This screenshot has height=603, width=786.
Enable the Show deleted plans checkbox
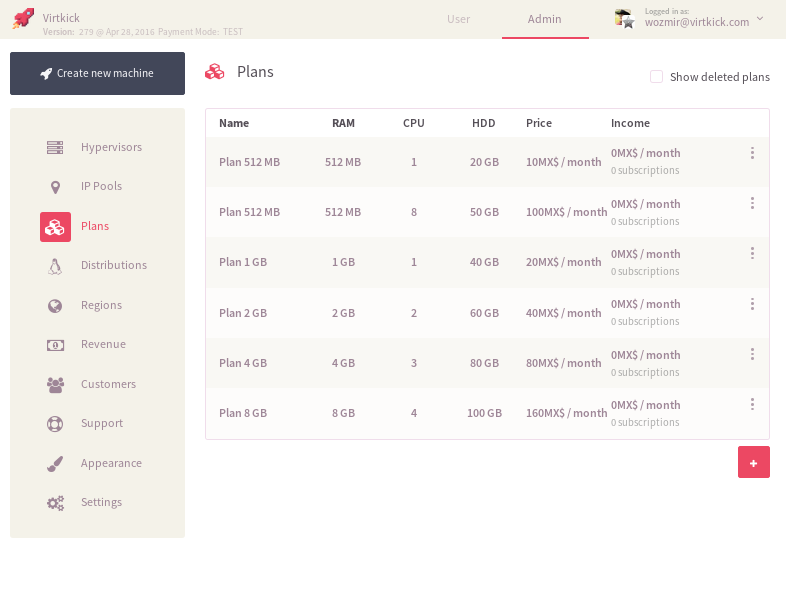[x=656, y=77]
